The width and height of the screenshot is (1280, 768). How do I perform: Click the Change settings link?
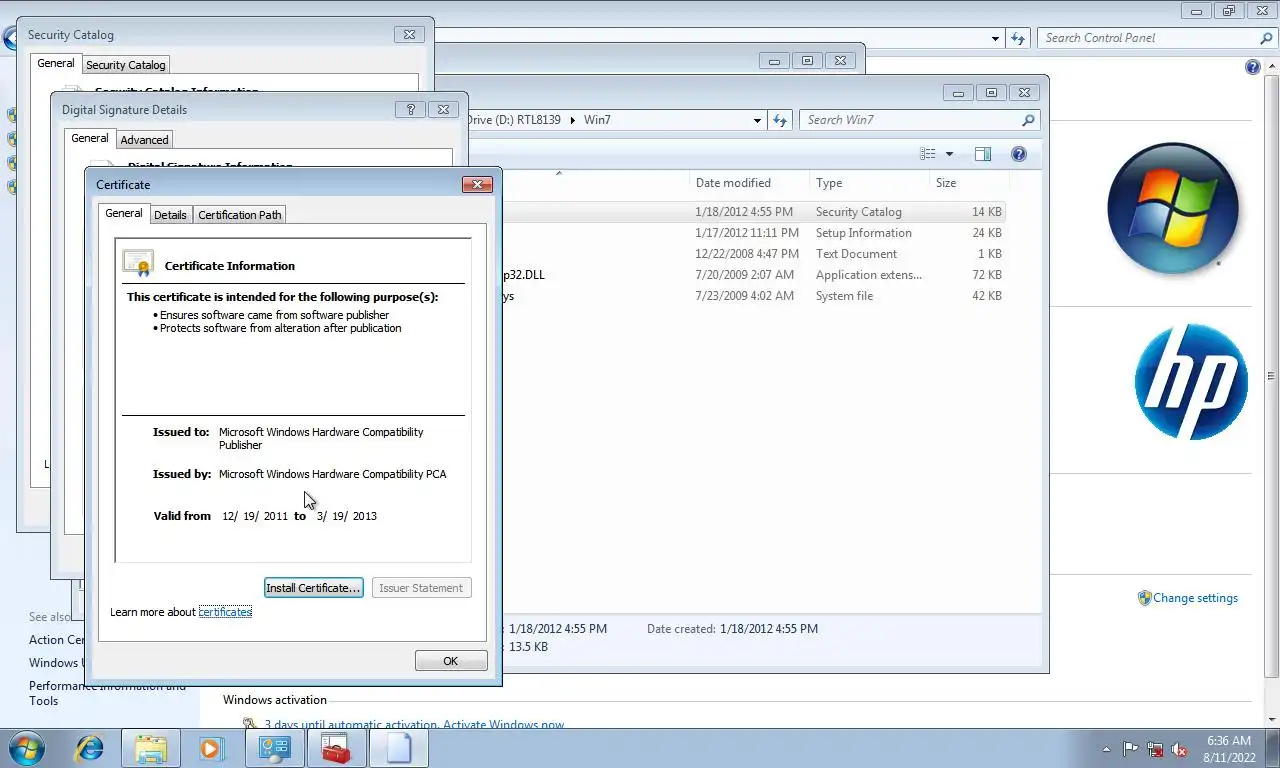1195,598
